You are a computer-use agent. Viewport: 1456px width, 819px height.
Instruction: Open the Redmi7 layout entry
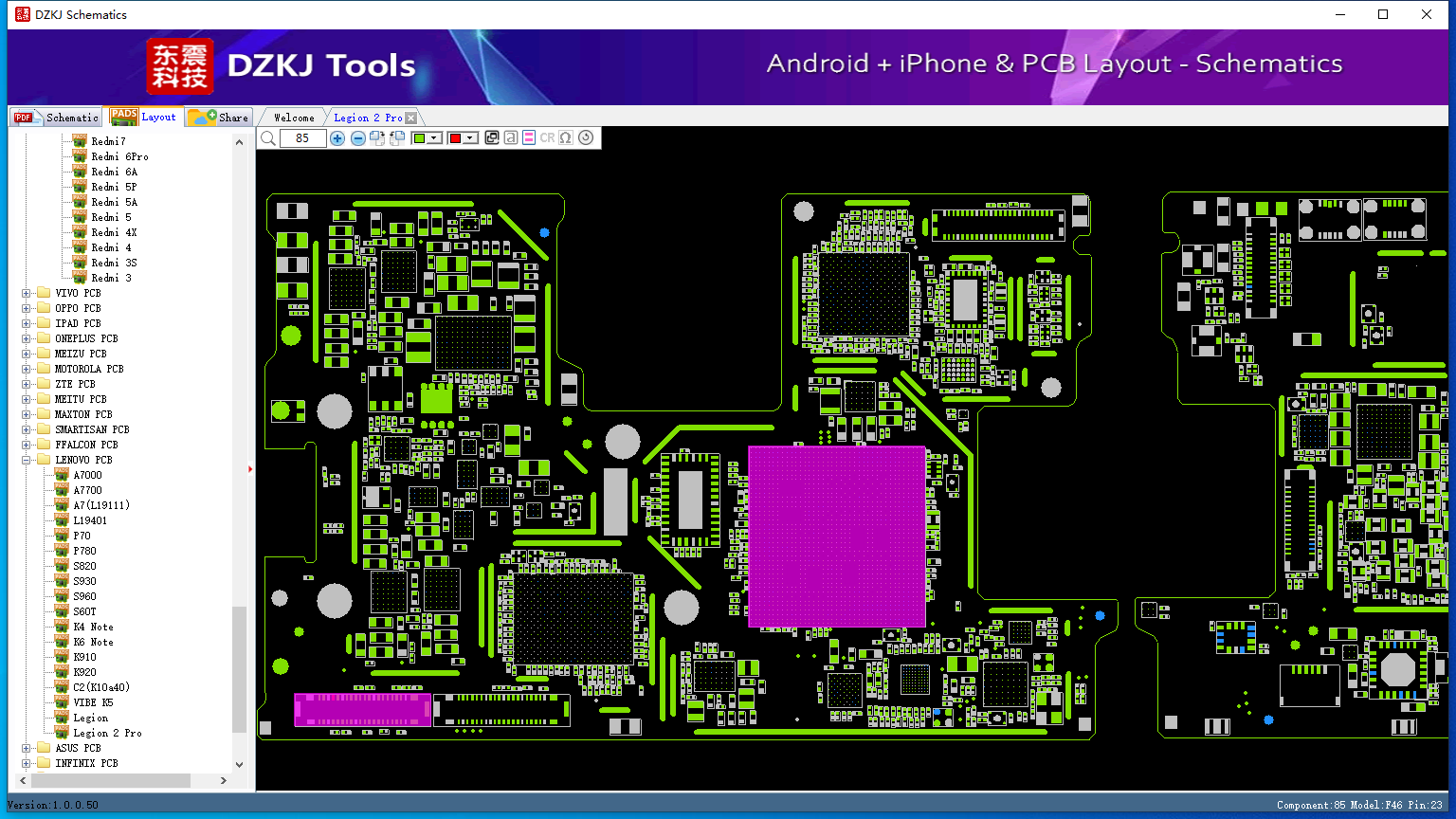108,141
